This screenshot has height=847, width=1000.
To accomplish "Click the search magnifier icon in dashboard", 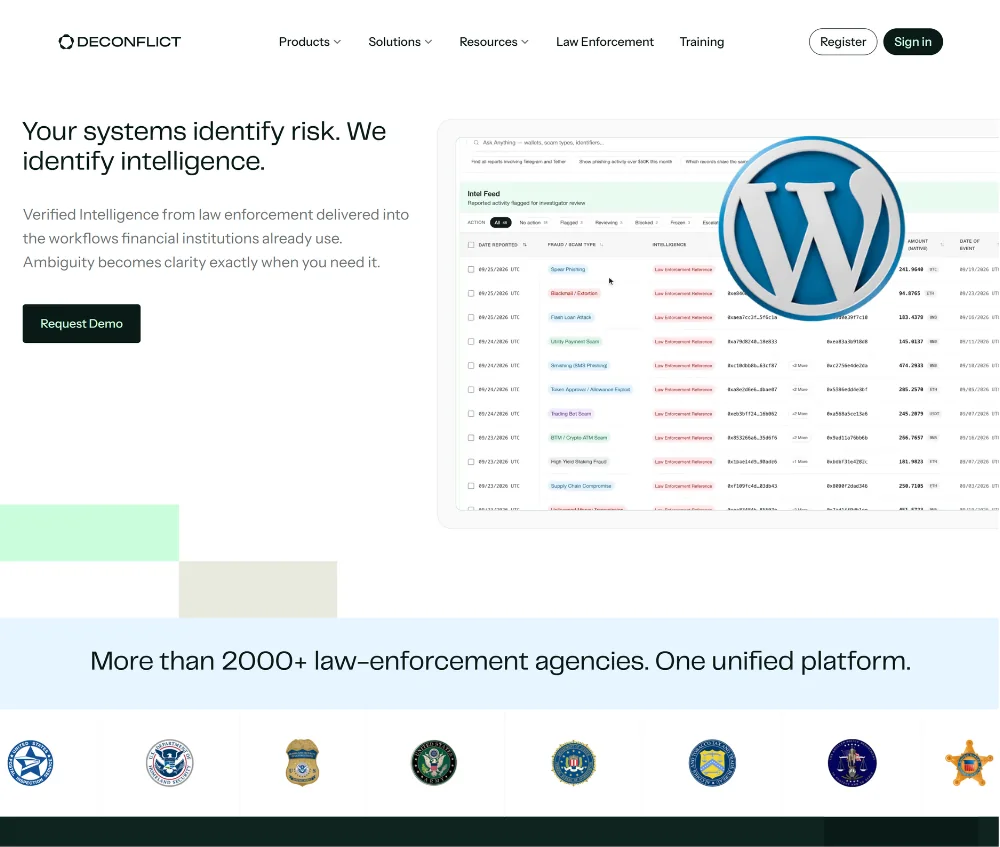I will tap(476, 143).
